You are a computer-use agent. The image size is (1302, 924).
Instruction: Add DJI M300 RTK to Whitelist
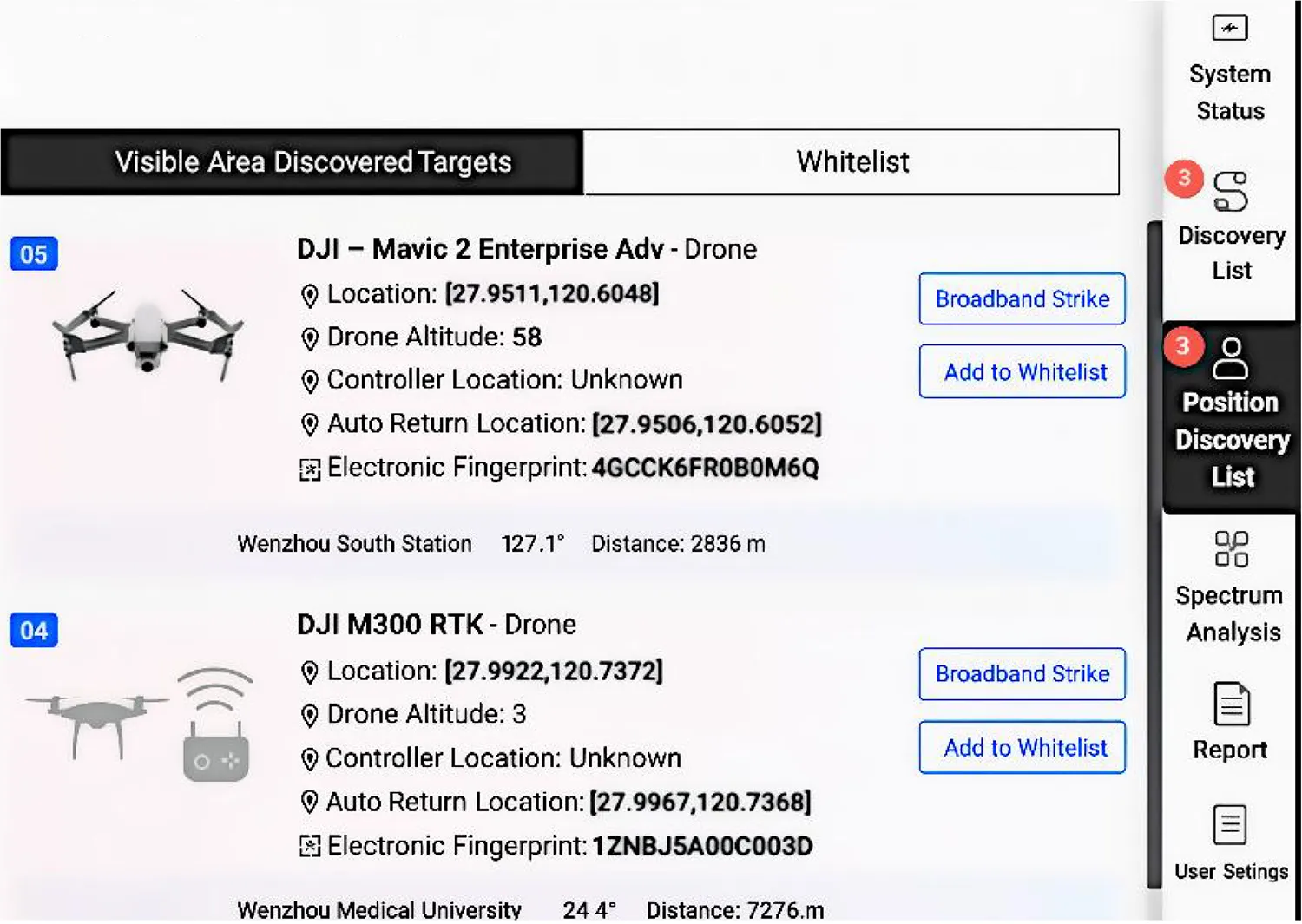coord(1022,748)
